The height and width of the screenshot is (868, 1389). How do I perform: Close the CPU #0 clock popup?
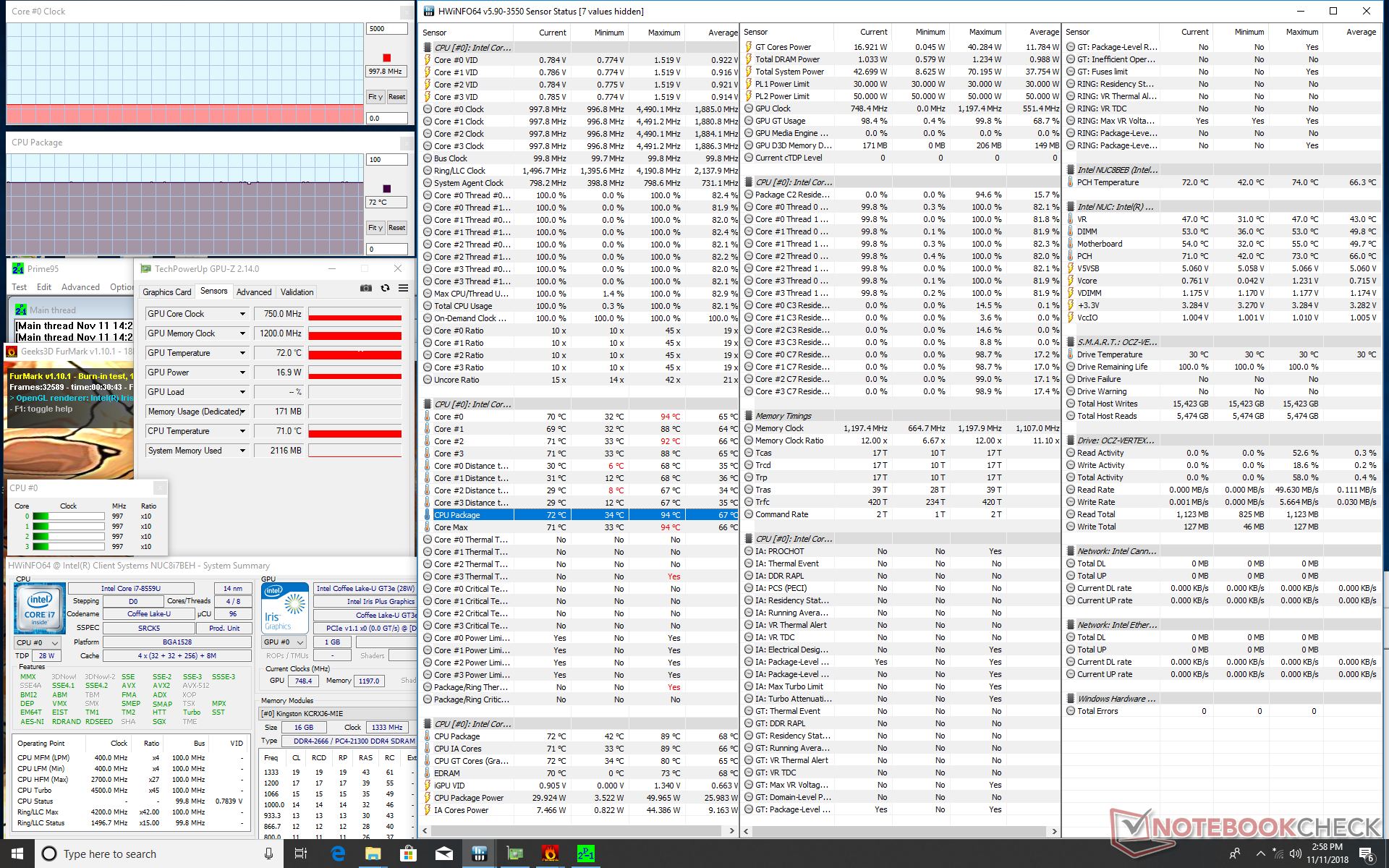tap(160, 488)
